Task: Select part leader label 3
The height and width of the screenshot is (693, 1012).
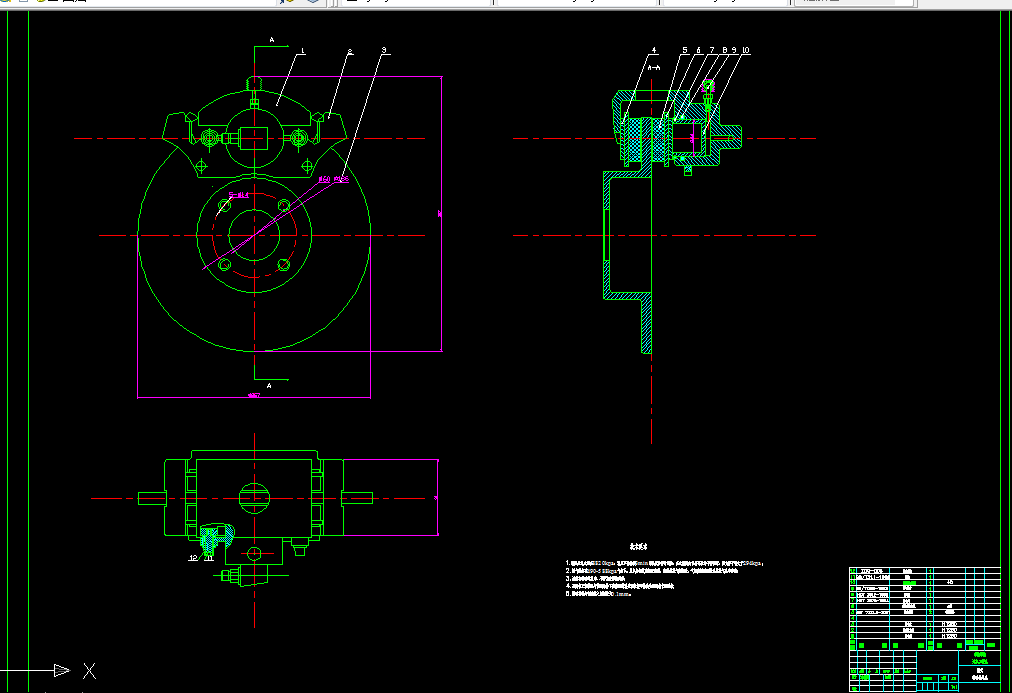Action: (384, 50)
